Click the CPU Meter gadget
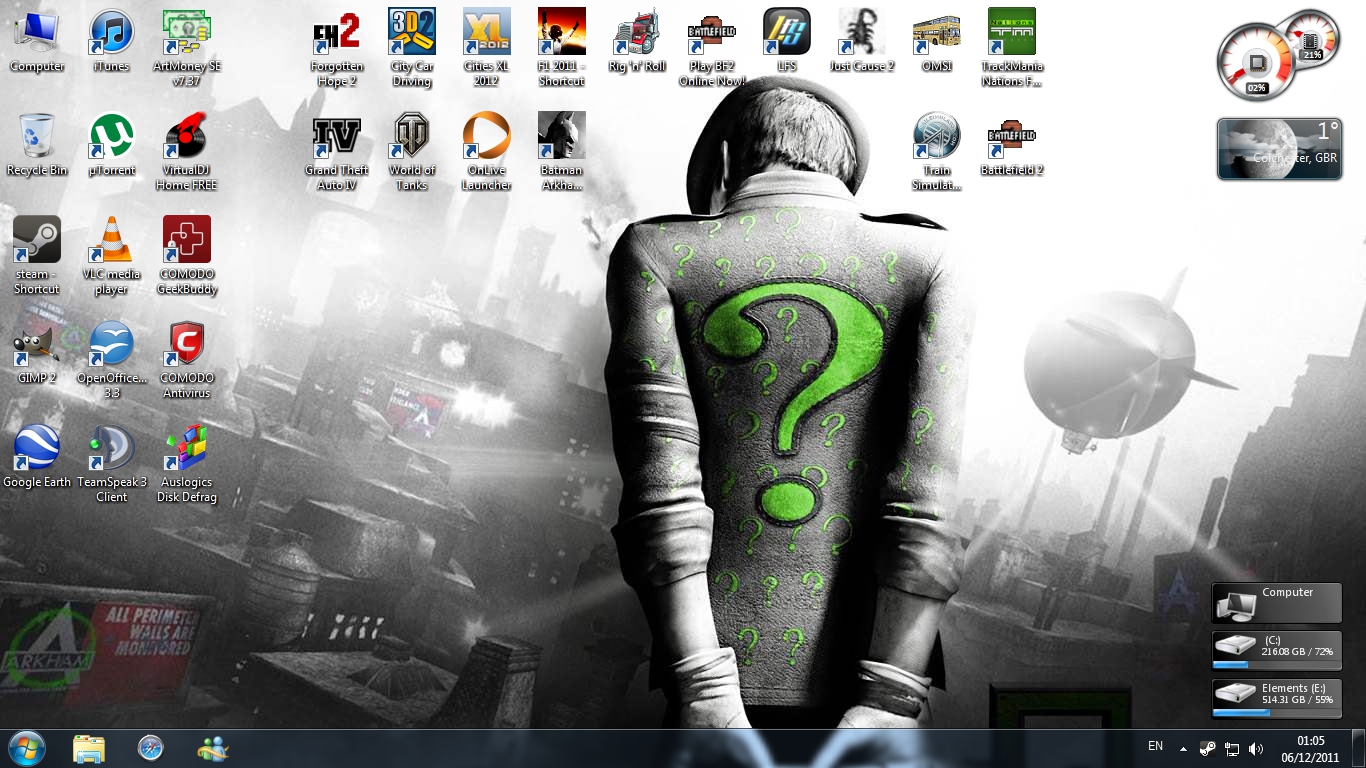The width and height of the screenshot is (1366, 768). coord(1277,54)
